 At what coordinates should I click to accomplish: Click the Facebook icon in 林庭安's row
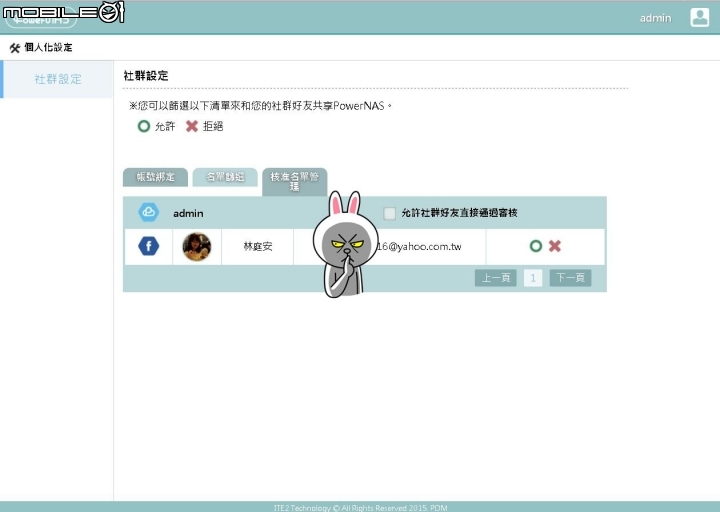(149, 246)
